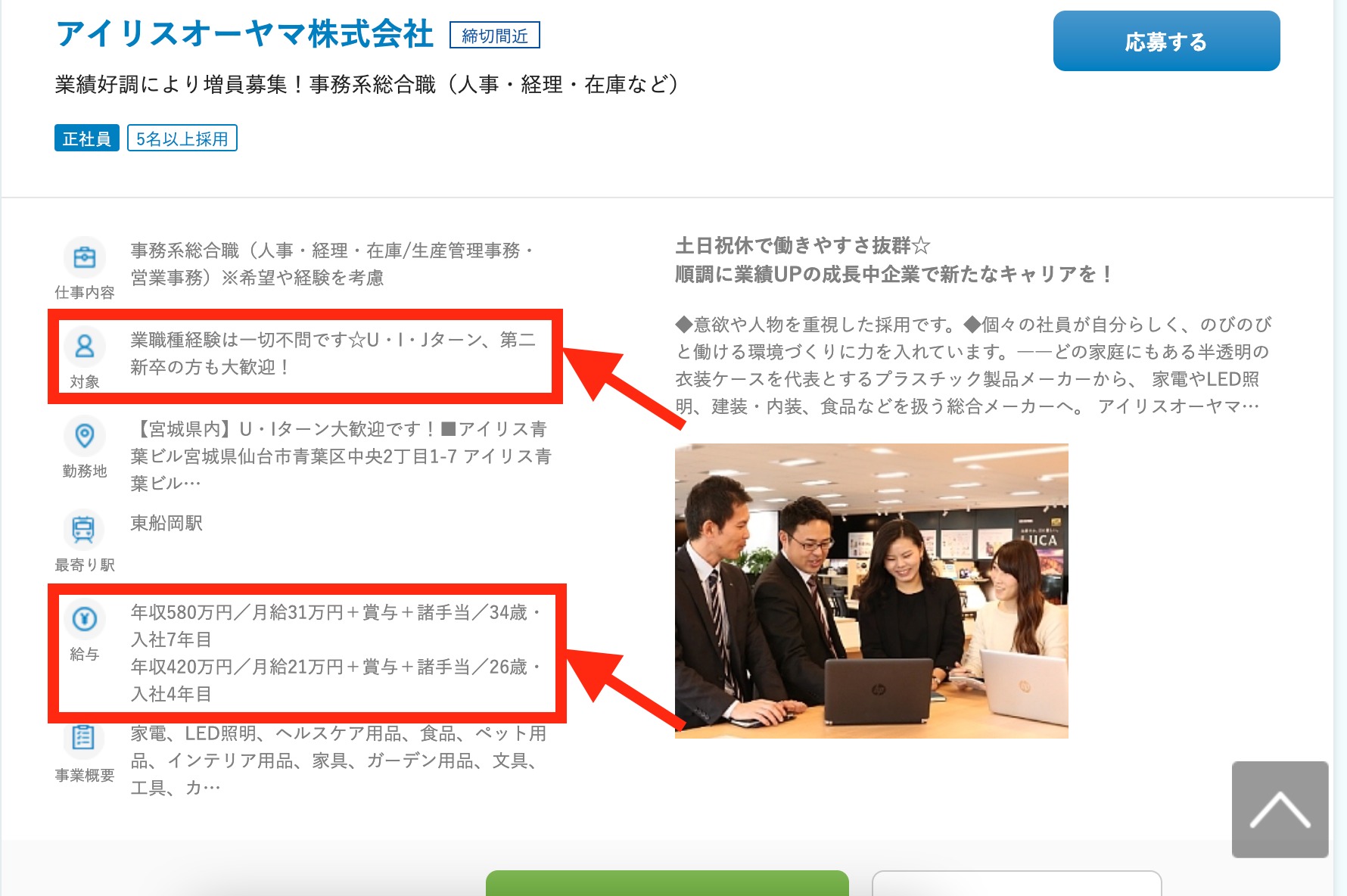1347x896 pixels.
Task: Click the scroll-to-top arrow button
Action: [x=1280, y=809]
